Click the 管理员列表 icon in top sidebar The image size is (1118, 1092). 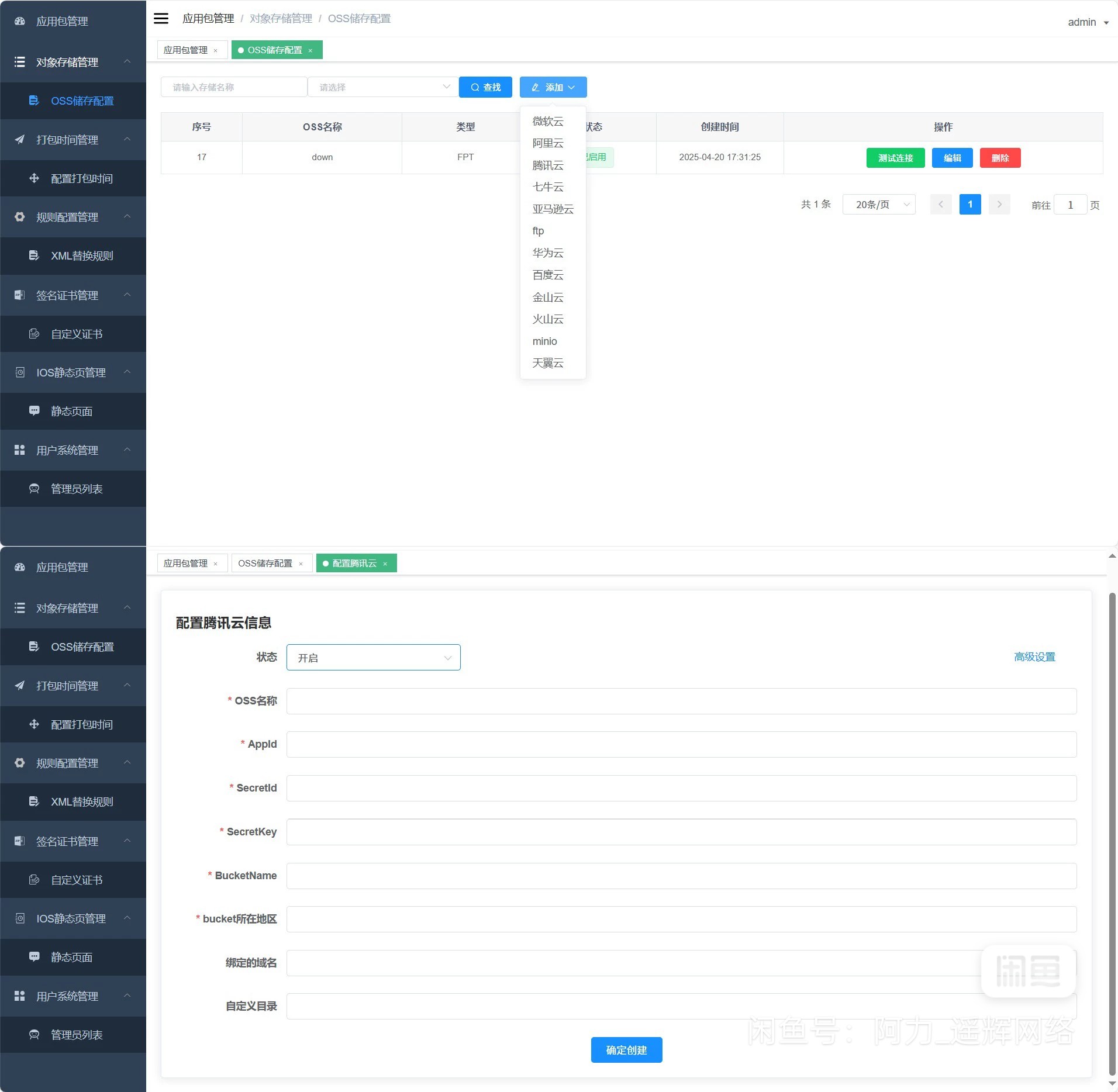34,489
